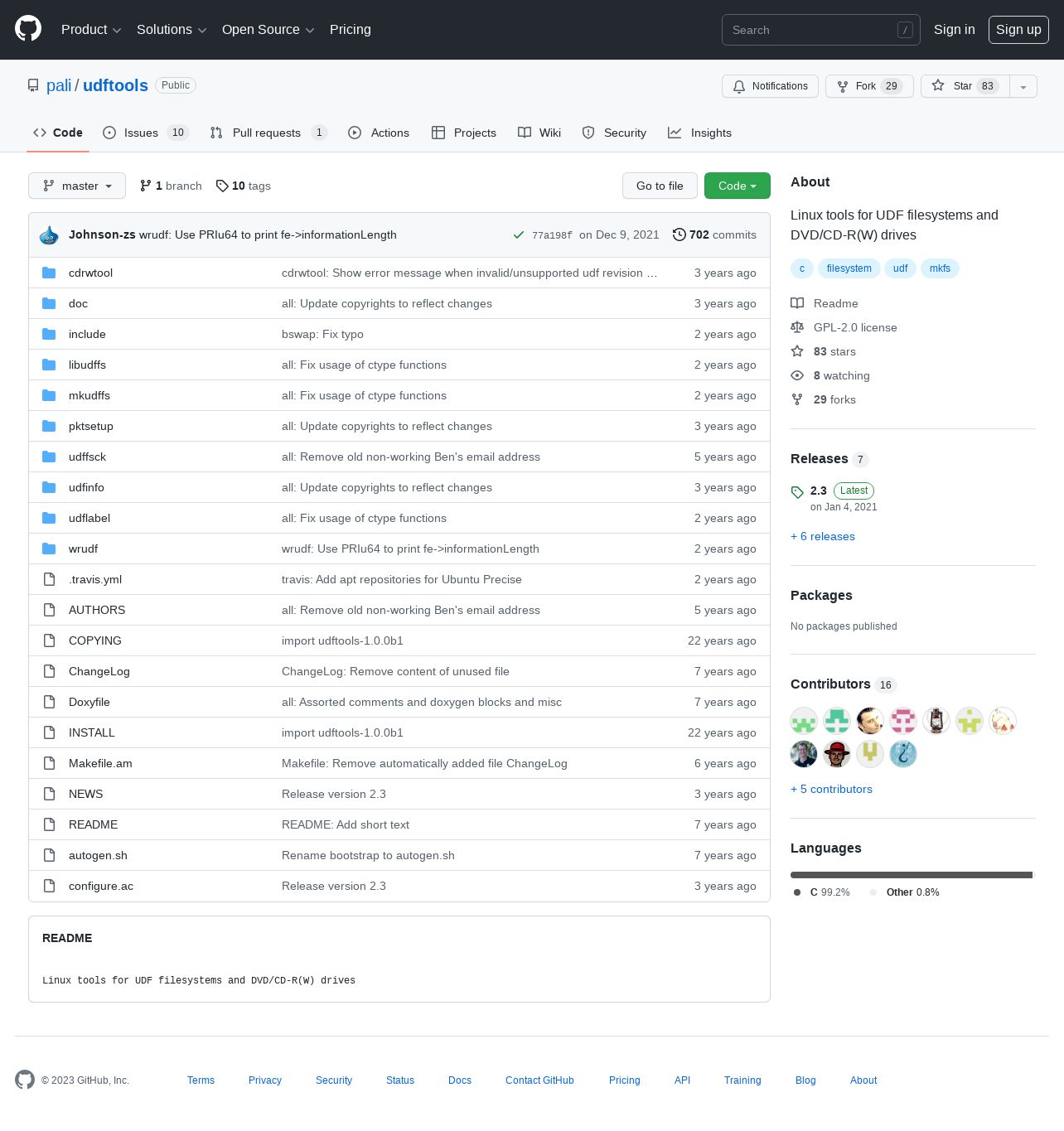Click the doc folder icon
Screen dimensions: 1064x1131
(49, 303)
